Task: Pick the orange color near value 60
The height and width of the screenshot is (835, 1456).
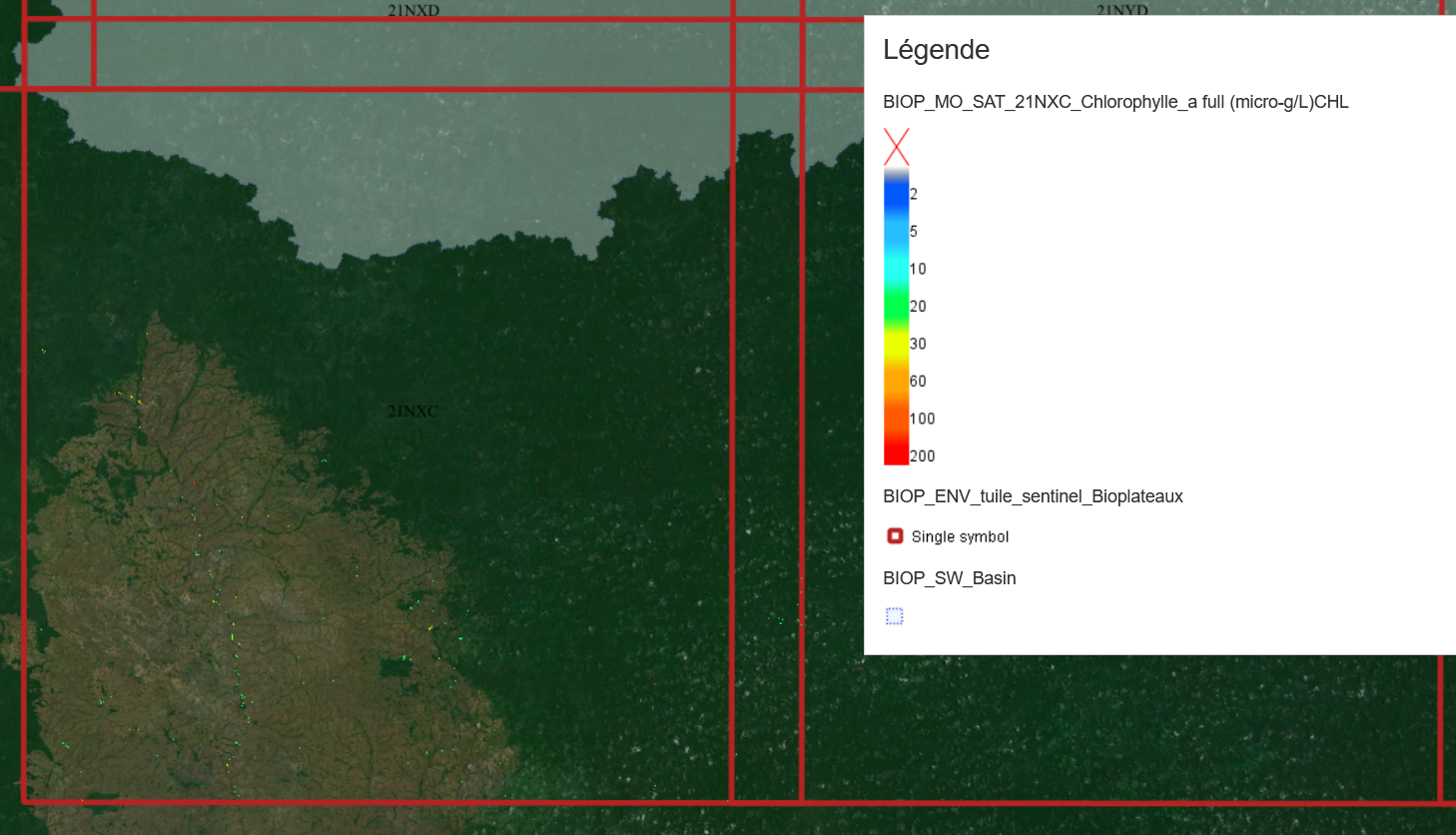Action: [x=896, y=382]
